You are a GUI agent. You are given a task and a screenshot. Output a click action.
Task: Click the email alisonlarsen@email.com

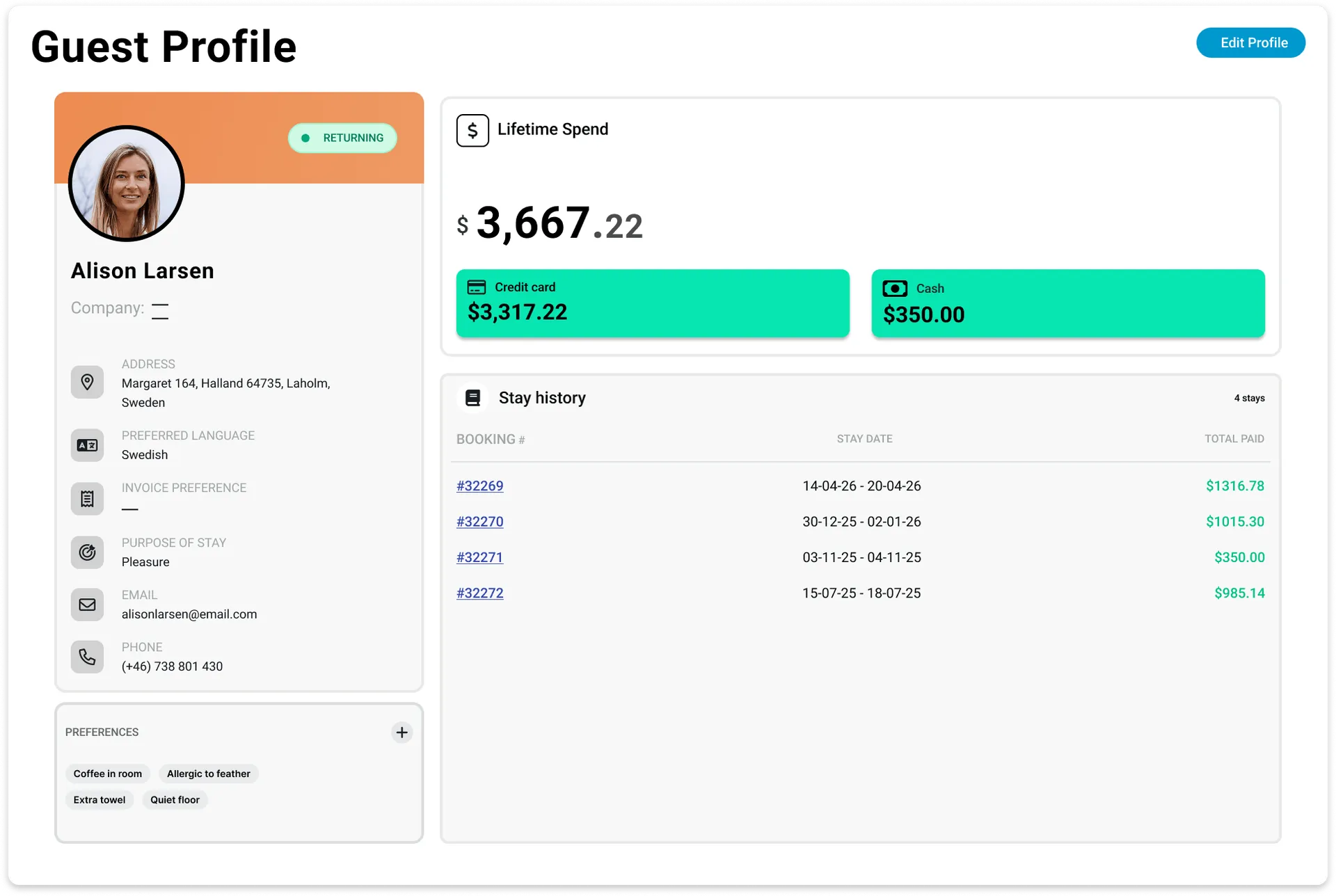point(189,614)
